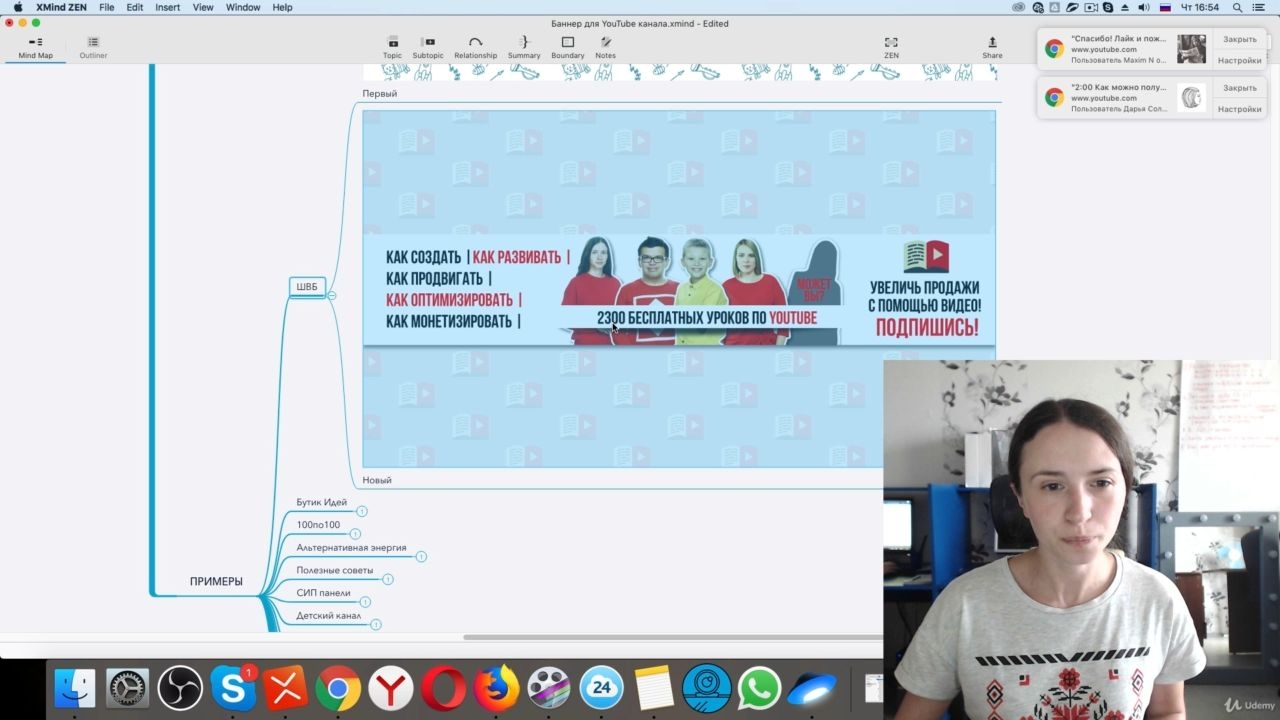Expand the Детский канал subtopic

coord(376,624)
